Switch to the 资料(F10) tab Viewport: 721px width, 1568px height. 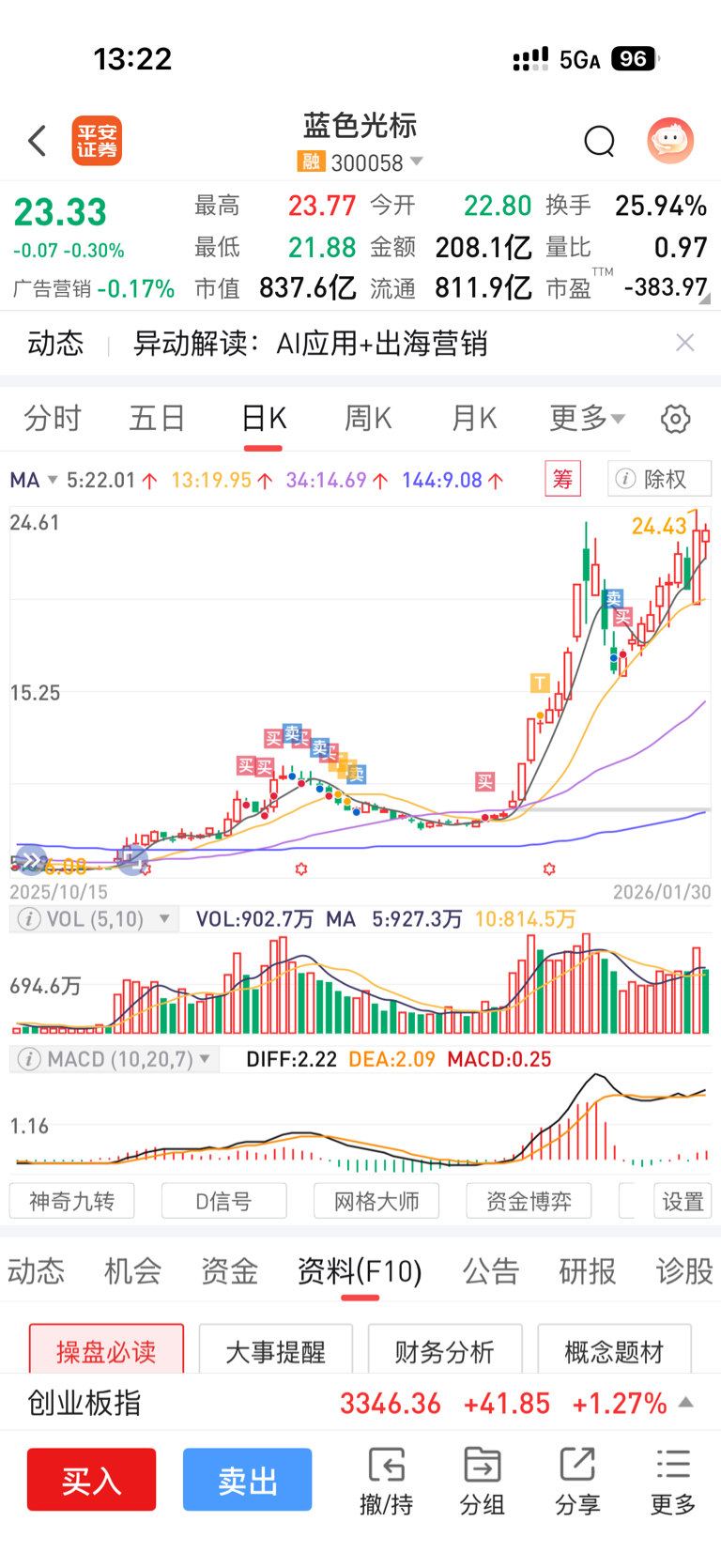[360, 1271]
